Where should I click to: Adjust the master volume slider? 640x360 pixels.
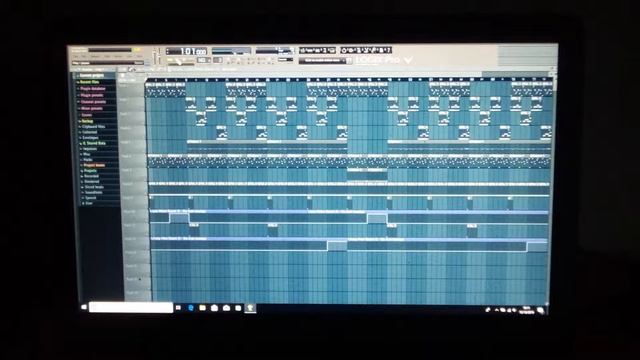coord(154,56)
